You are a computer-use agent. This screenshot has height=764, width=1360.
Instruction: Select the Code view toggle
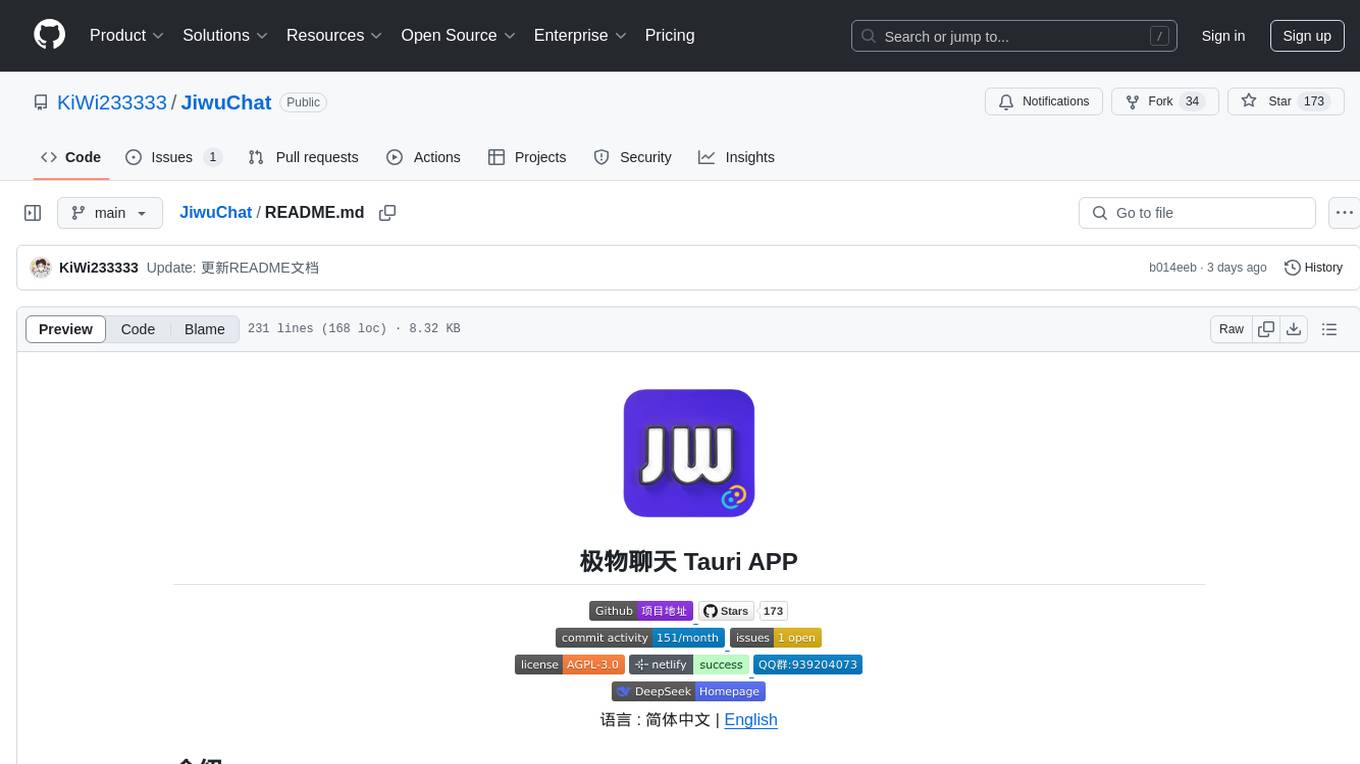click(138, 329)
